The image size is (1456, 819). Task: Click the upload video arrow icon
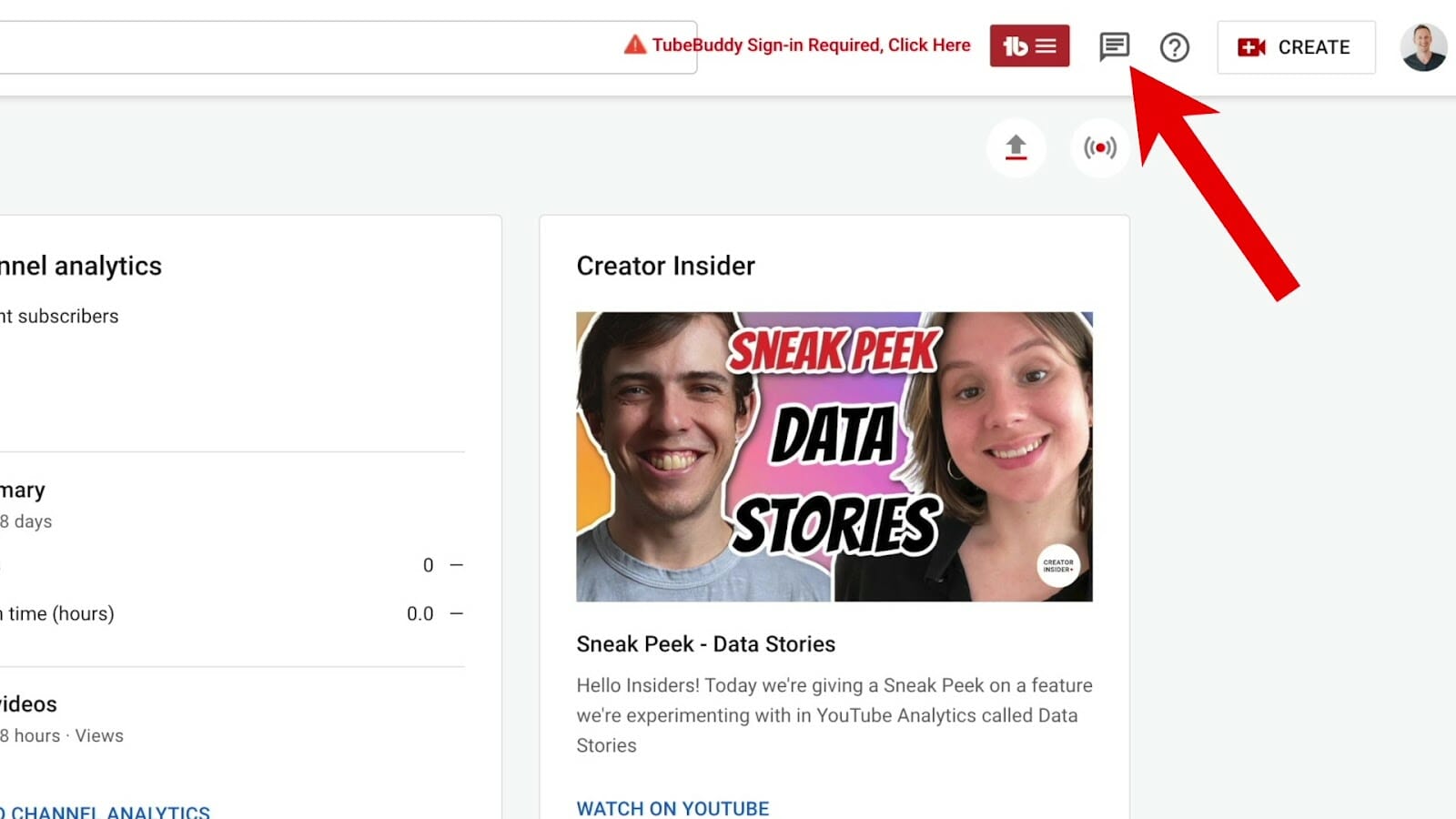[x=1016, y=147]
